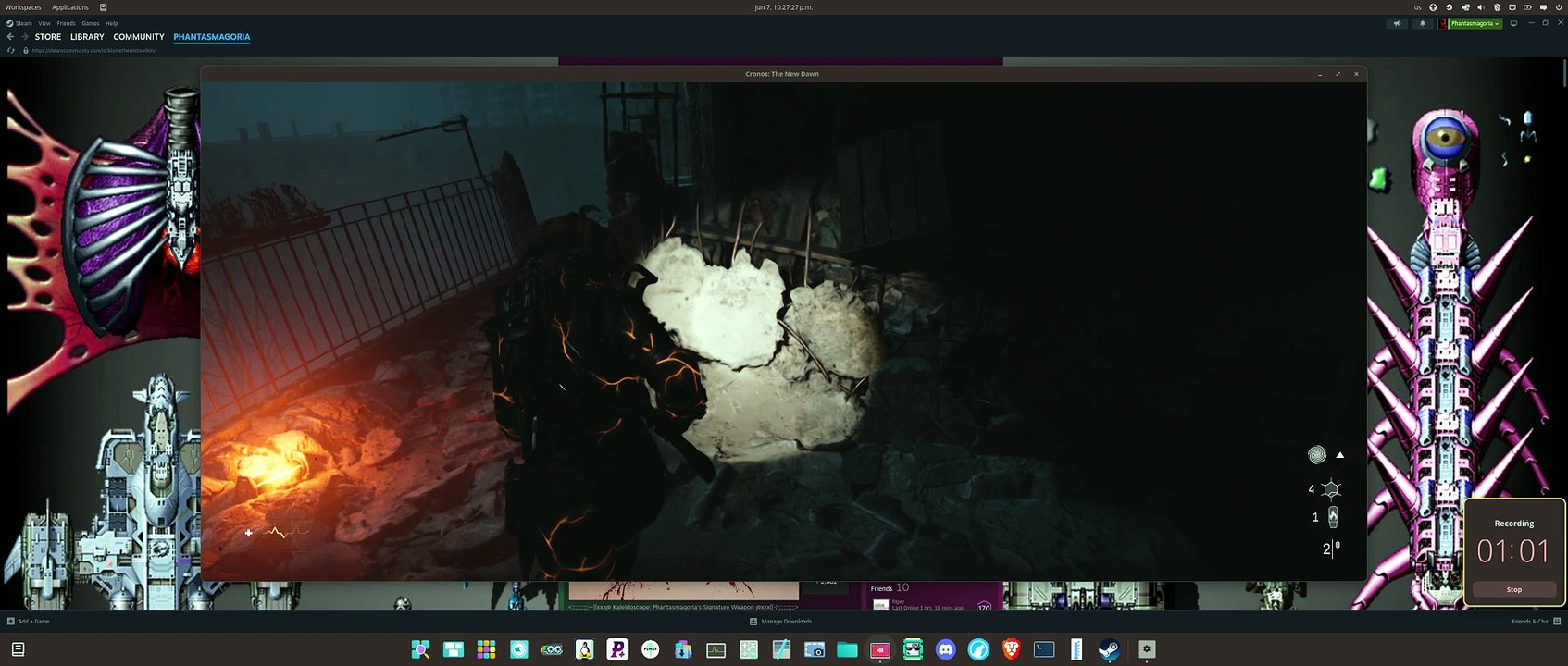Click the steamcommunity URL address
The width and height of the screenshot is (1568, 666).
click(x=93, y=50)
